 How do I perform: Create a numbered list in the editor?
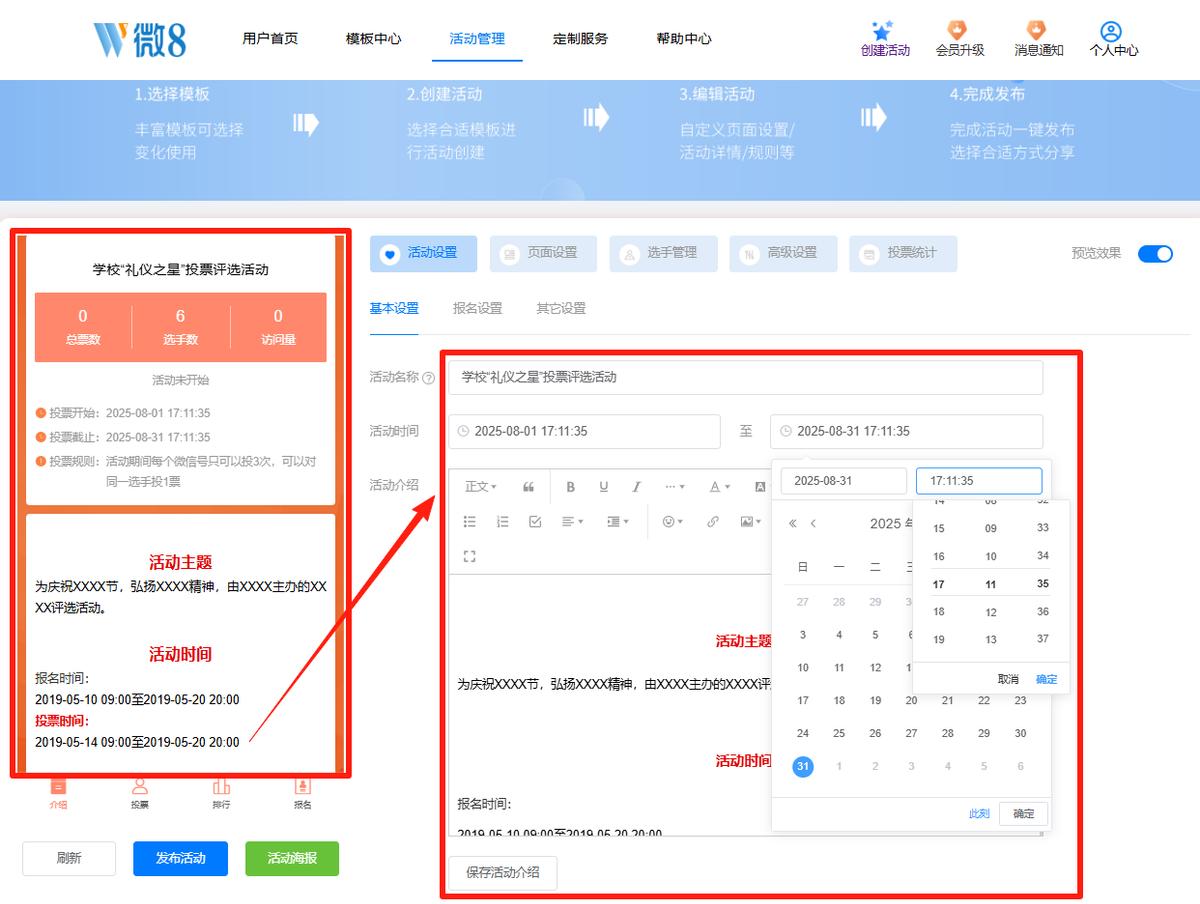coord(503,522)
